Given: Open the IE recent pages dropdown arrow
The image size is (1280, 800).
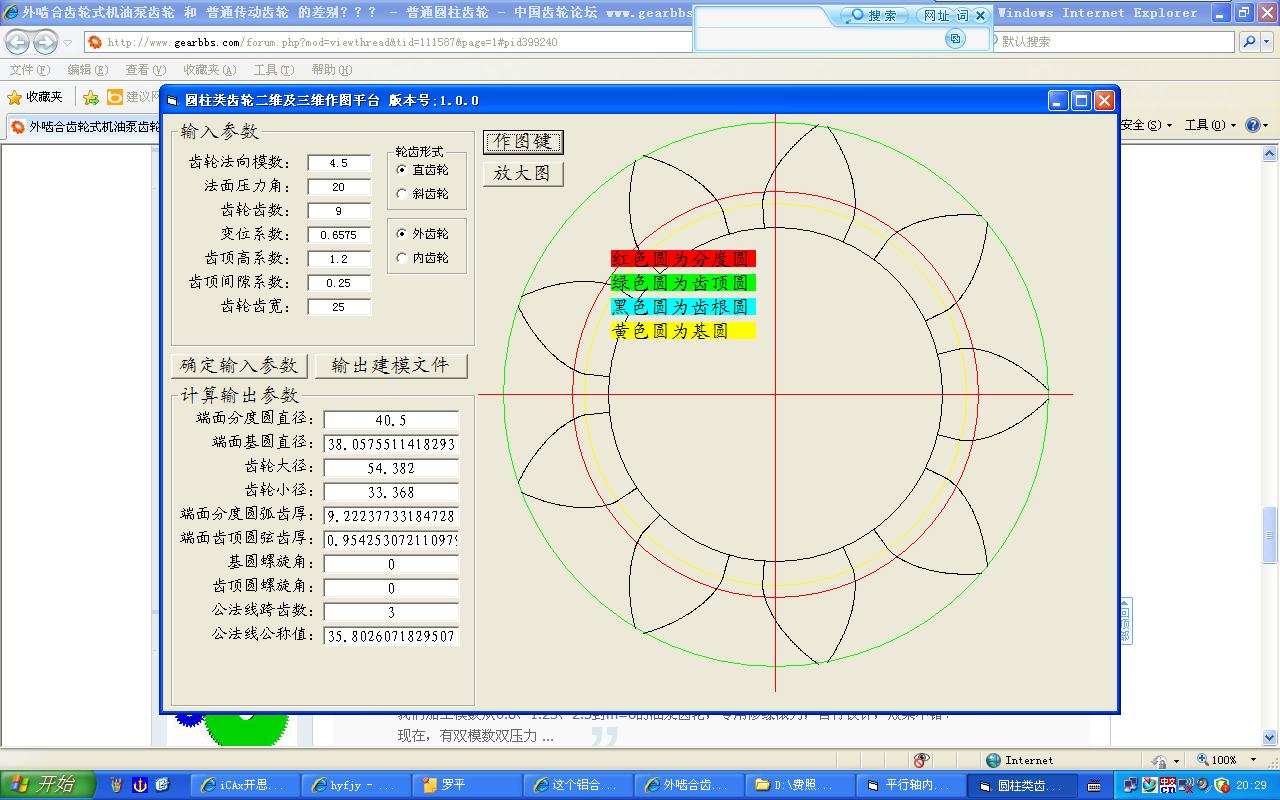Looking at the screenshot, I should pos(68,42).
